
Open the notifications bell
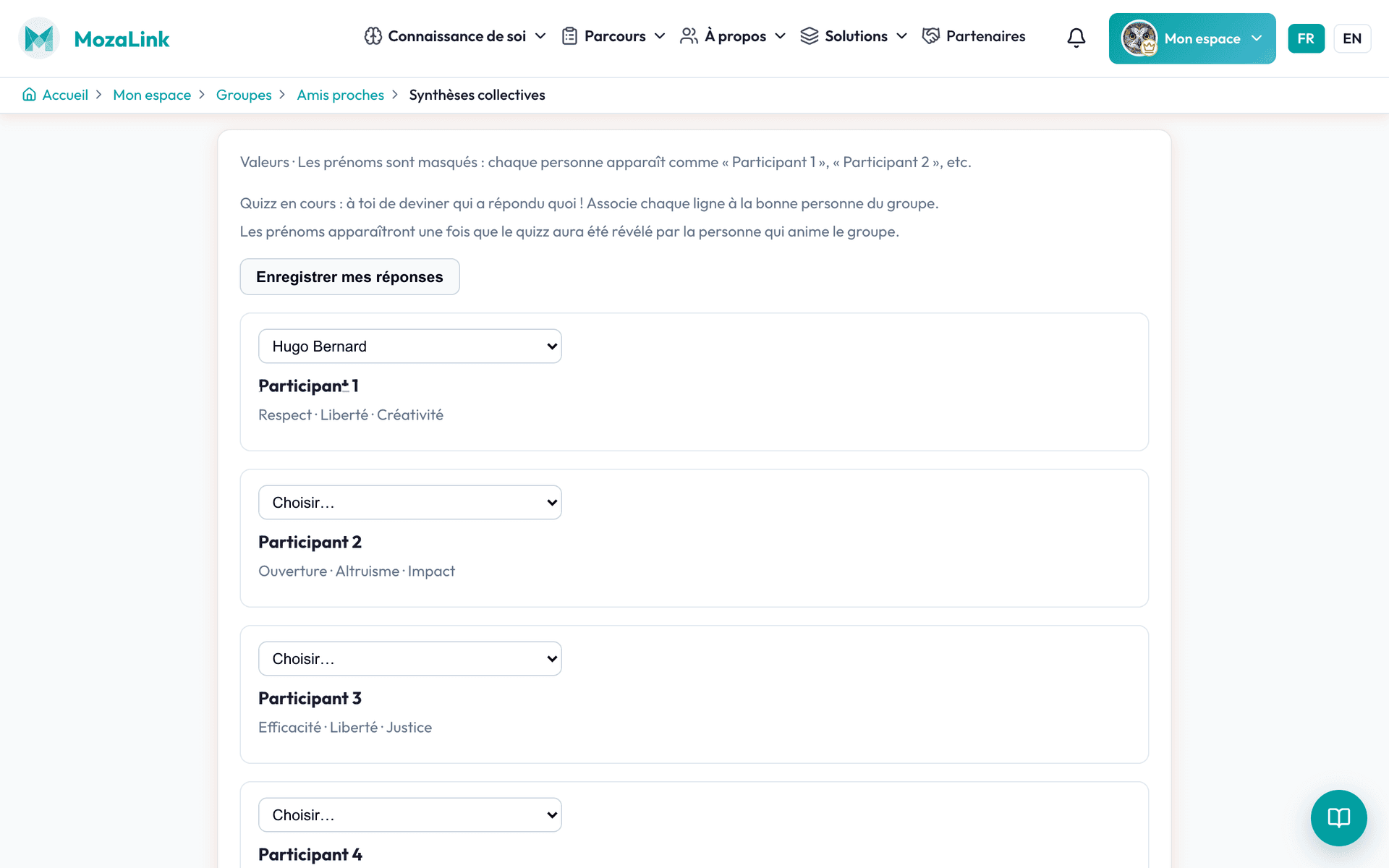(x=1076, y=38)
